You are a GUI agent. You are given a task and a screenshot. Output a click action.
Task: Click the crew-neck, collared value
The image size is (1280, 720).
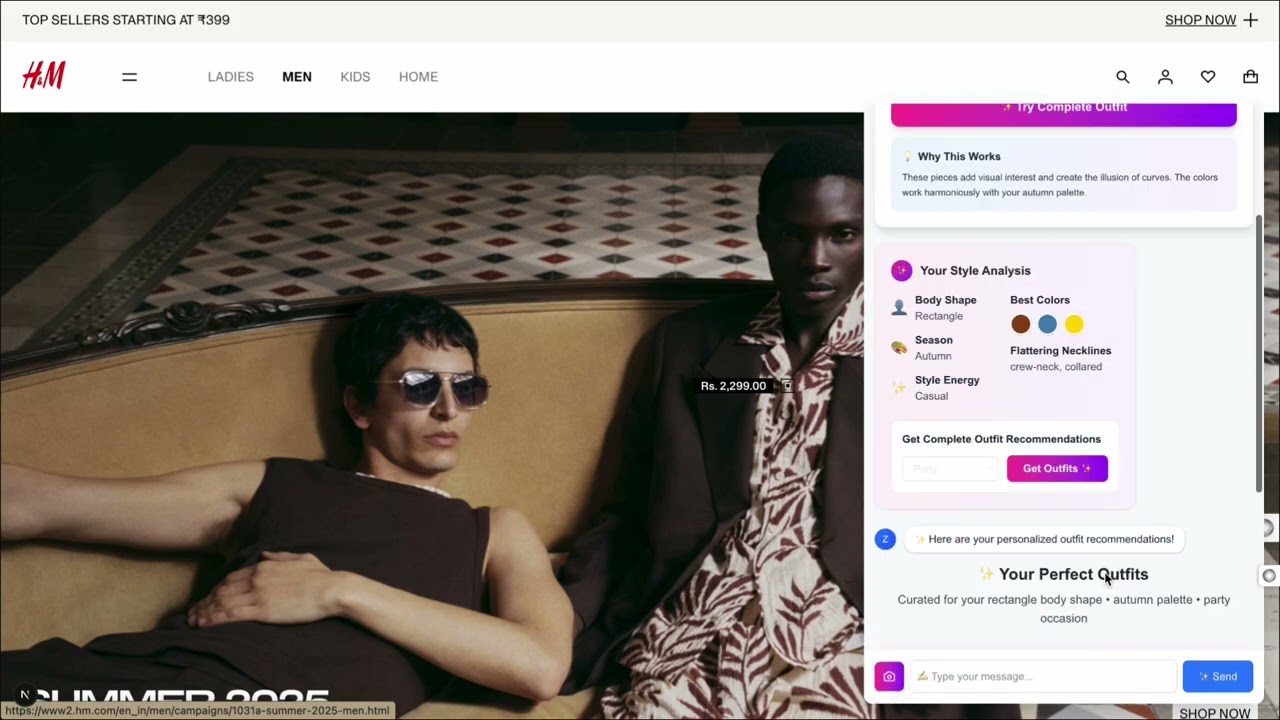1056,367
